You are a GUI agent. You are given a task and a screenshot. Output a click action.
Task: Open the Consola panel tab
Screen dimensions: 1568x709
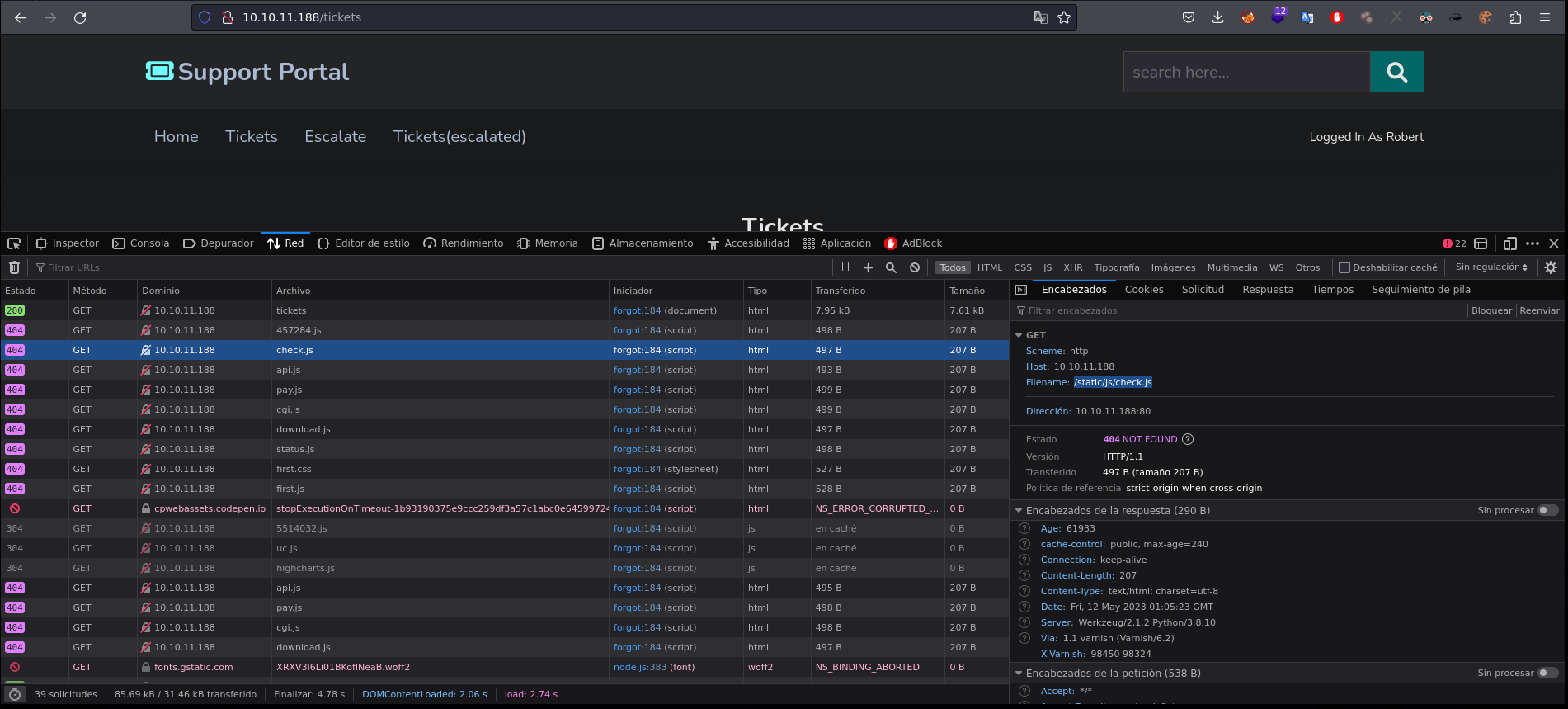click(x=141, y=243)
